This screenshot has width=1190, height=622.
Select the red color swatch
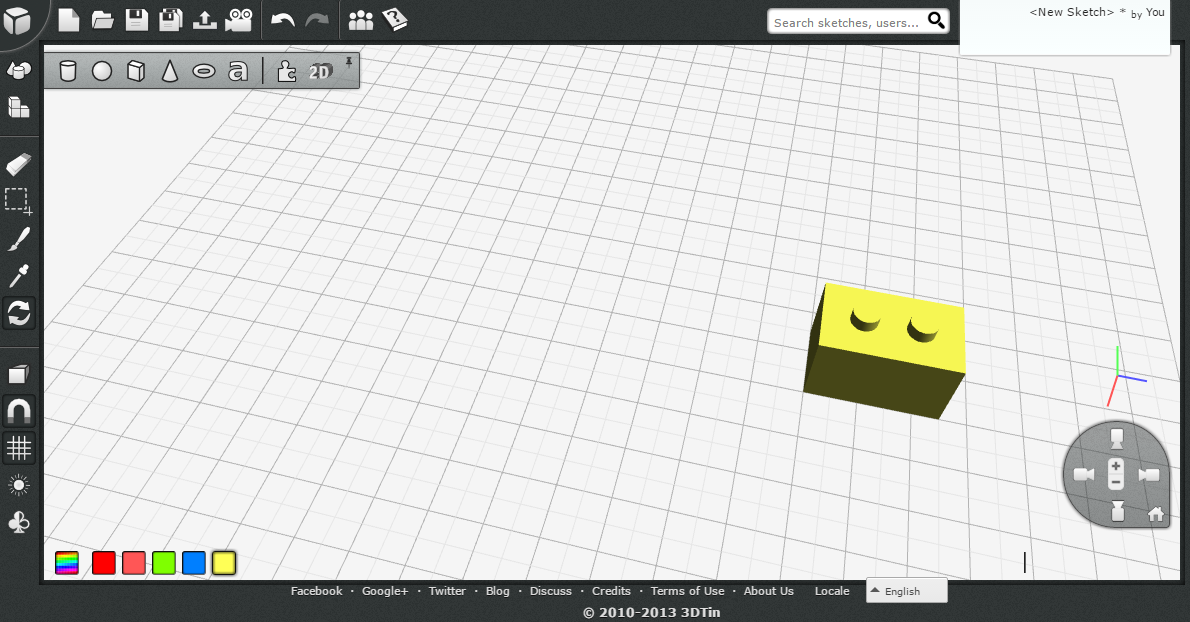(x=104, y=563)
